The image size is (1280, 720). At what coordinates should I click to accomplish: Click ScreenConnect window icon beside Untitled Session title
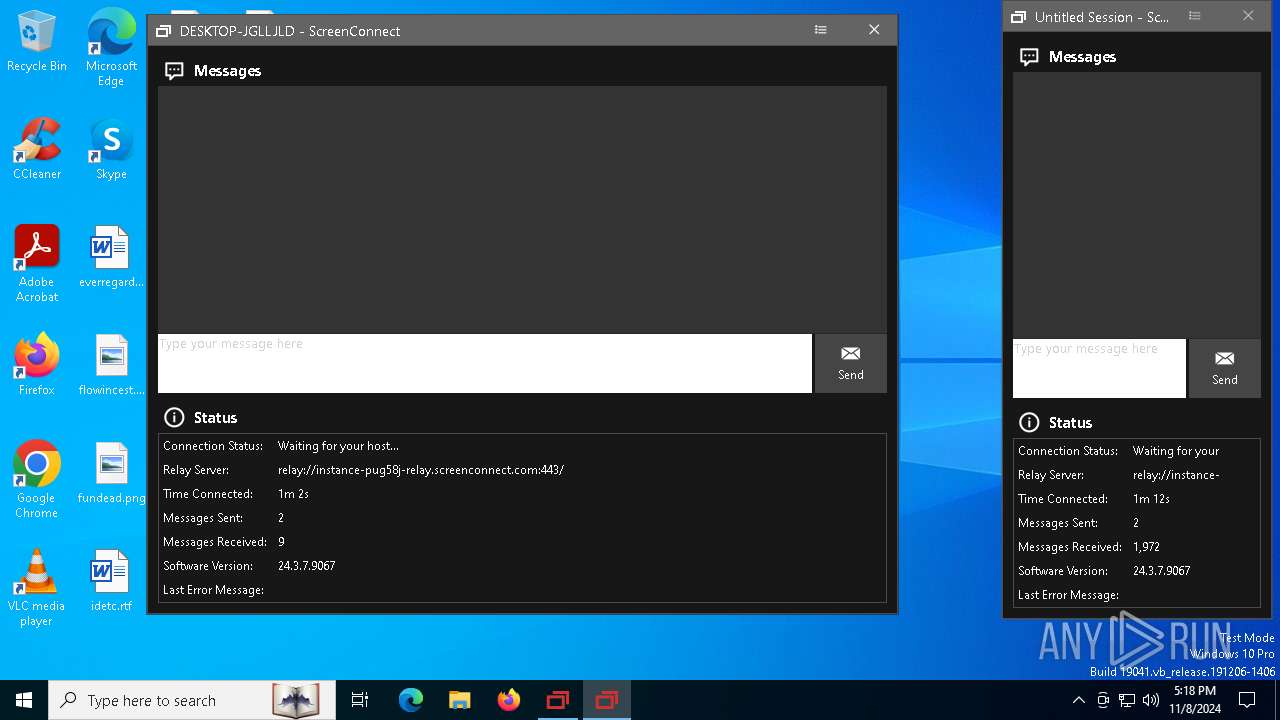click(1018, 17)
